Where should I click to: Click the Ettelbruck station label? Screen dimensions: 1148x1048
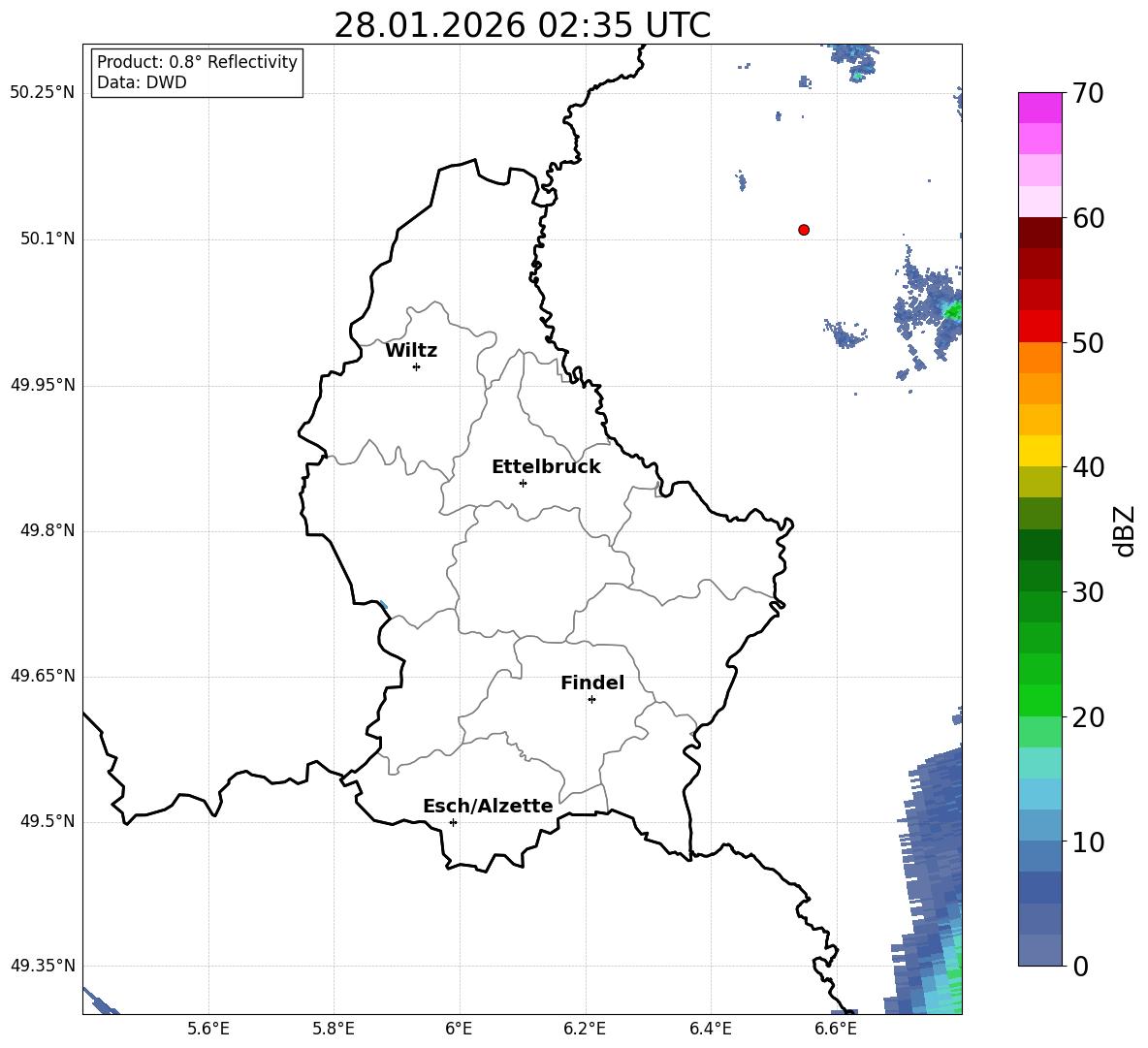(546, 467)
